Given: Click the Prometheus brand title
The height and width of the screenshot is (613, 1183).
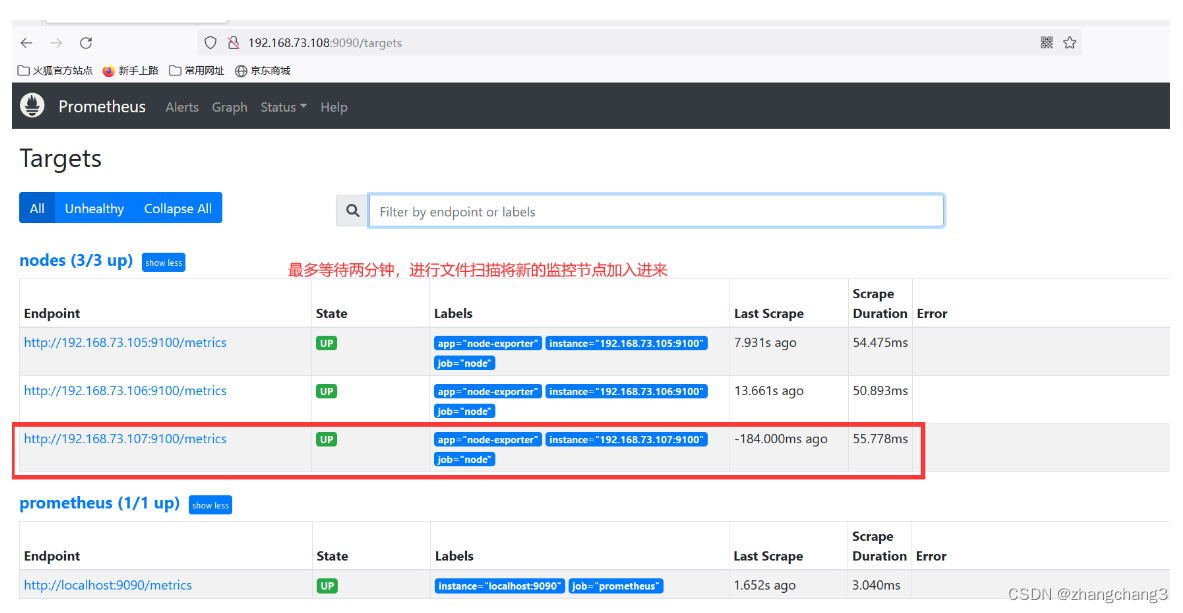Looking at the screenshot, I should point(102,106).
